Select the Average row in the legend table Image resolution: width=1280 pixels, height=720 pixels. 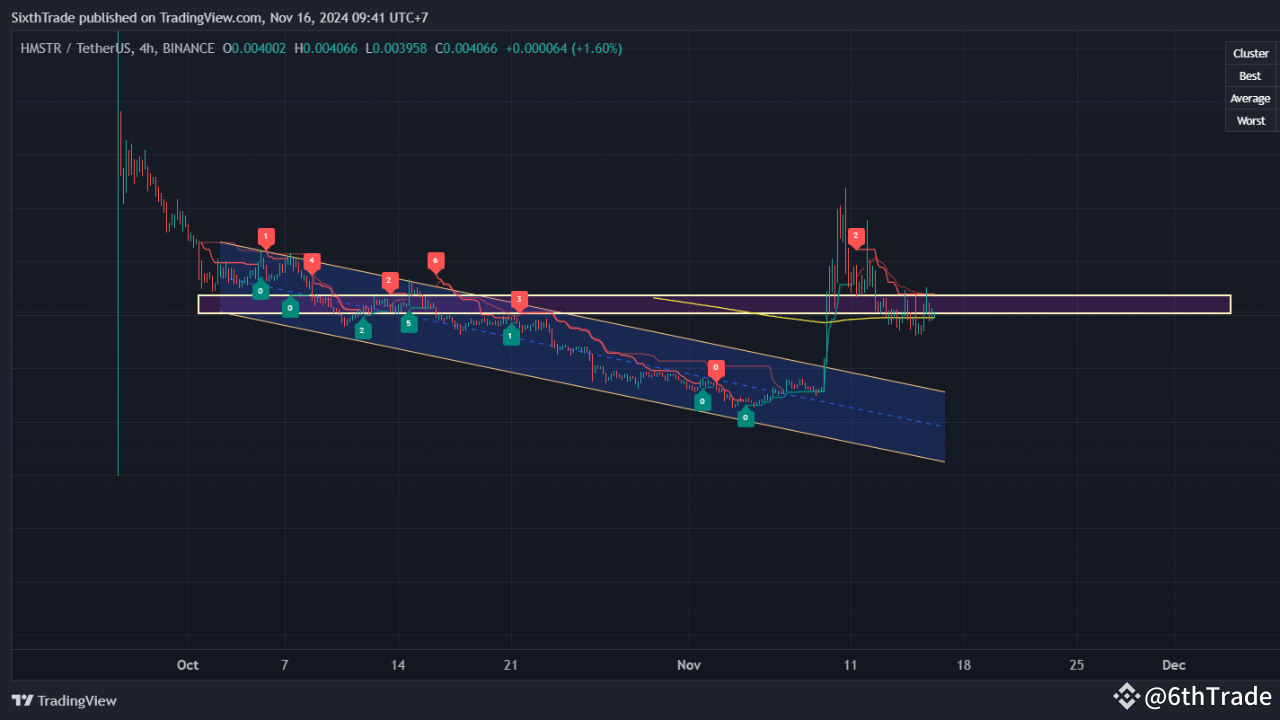pyautogui.click(x=1250, y=98)
